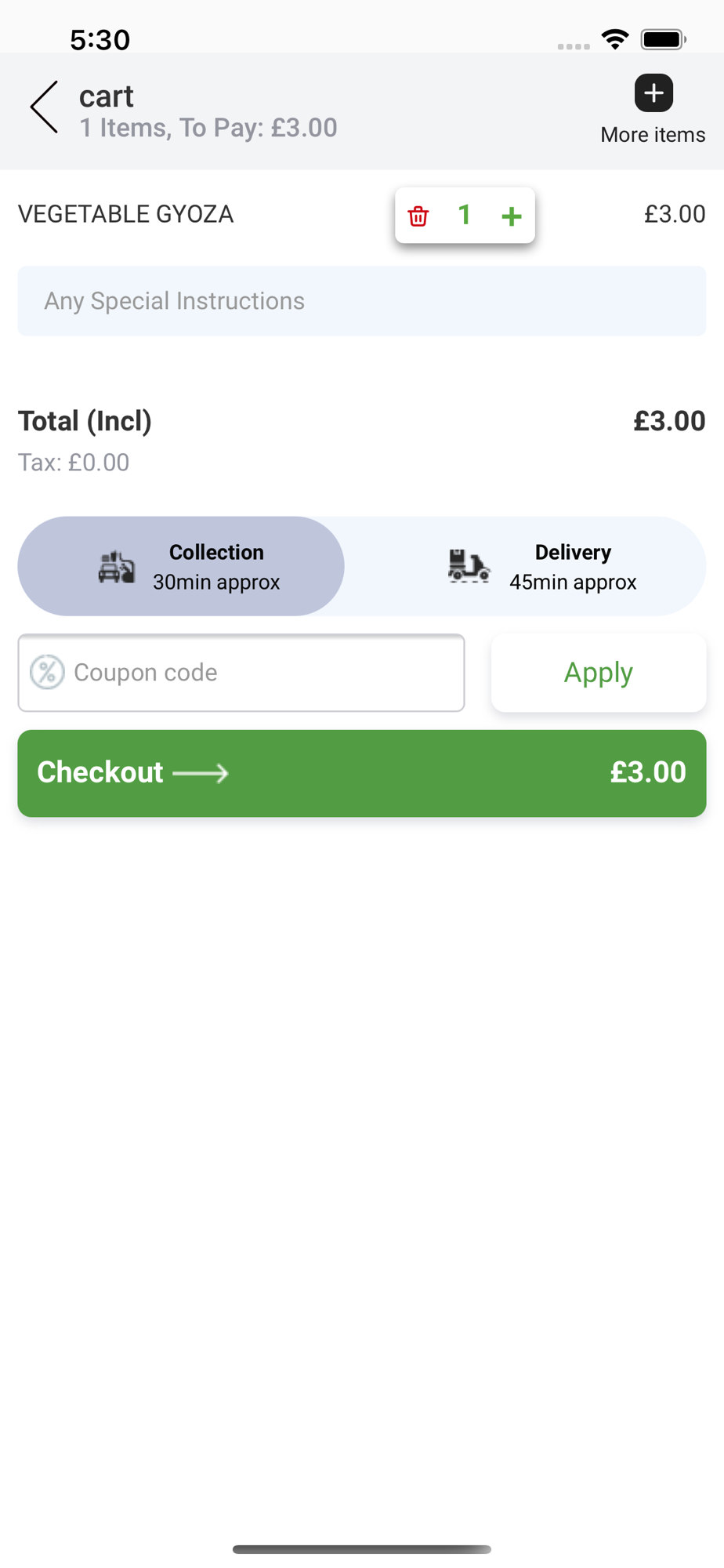This screenshot has width=724, height=1568.
Task: Tap the £3.00 amount on Checkout
Action: point(648,772)
